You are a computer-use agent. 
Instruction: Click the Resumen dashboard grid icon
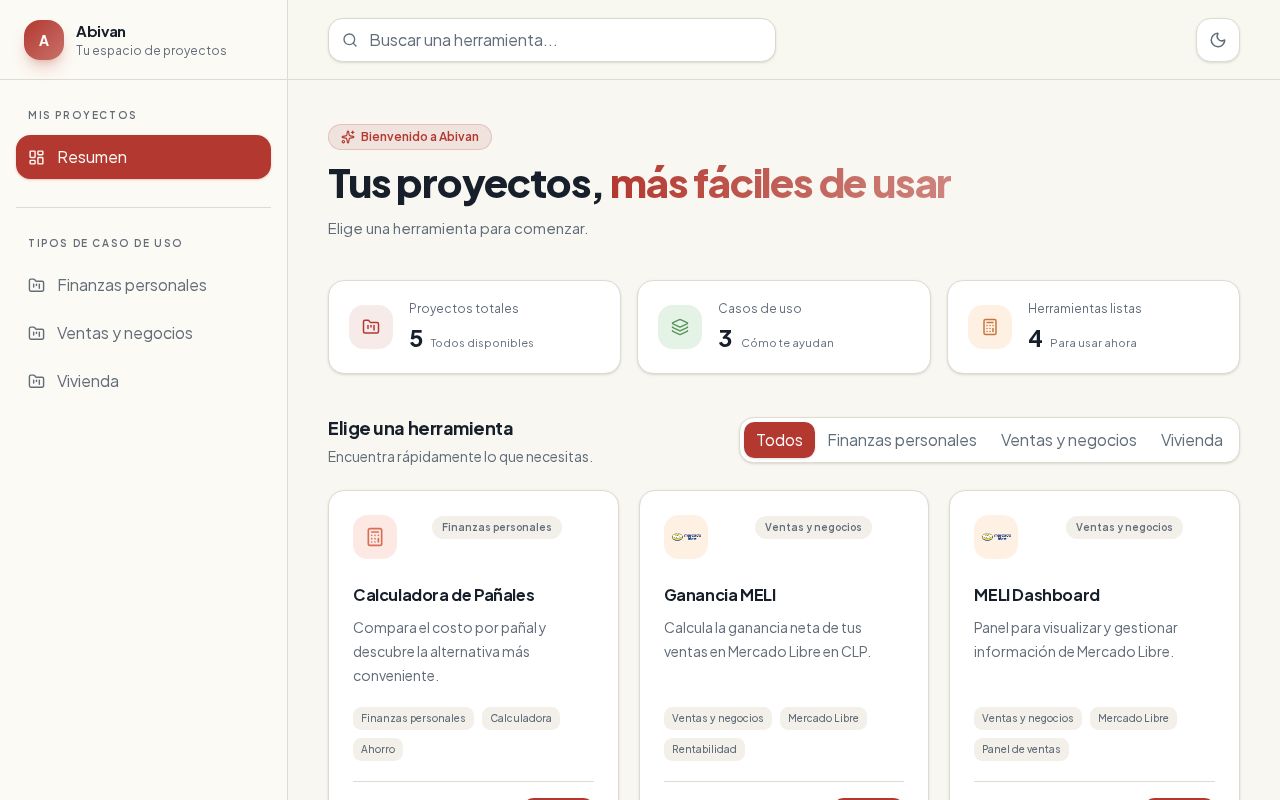(37, 157)
